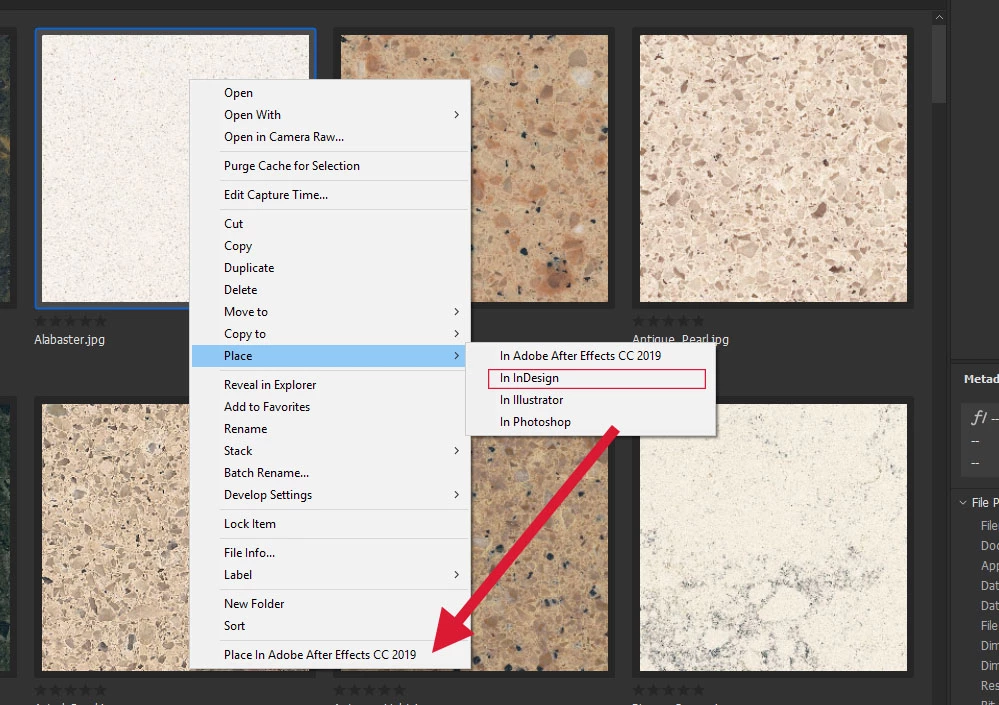Select Reveal in Explorer

point(330,385)
